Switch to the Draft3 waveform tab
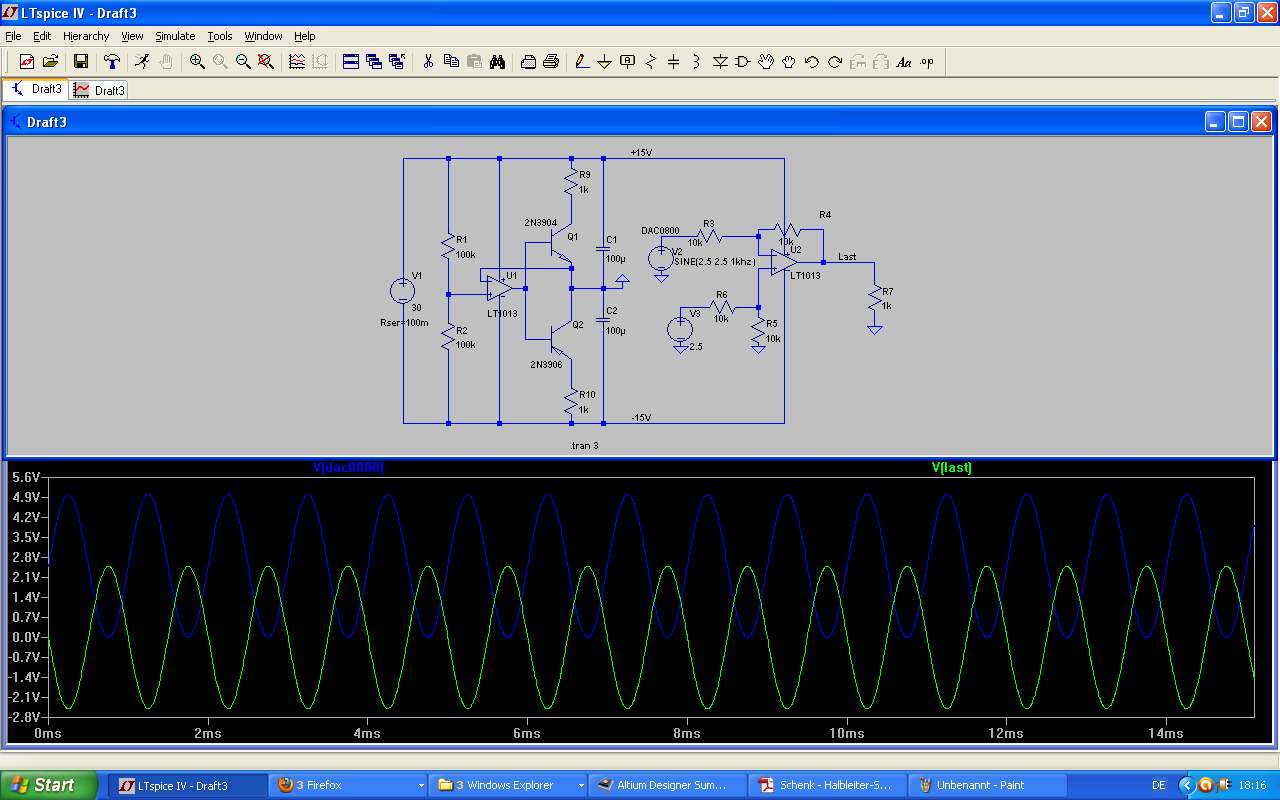Image resolution: width=1280 pixels, height=800 pixels. tap(99, 90)
